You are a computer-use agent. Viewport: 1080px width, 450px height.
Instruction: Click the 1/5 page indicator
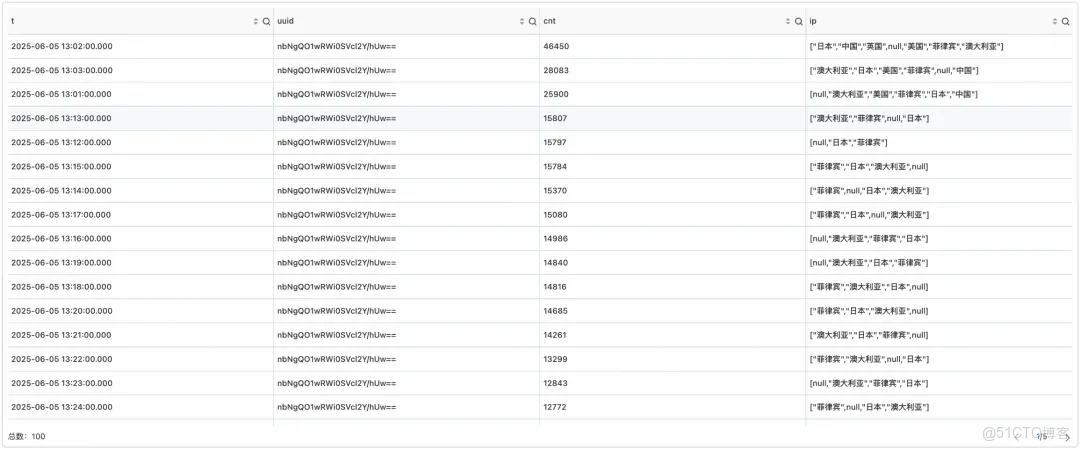pos(1041,436)
